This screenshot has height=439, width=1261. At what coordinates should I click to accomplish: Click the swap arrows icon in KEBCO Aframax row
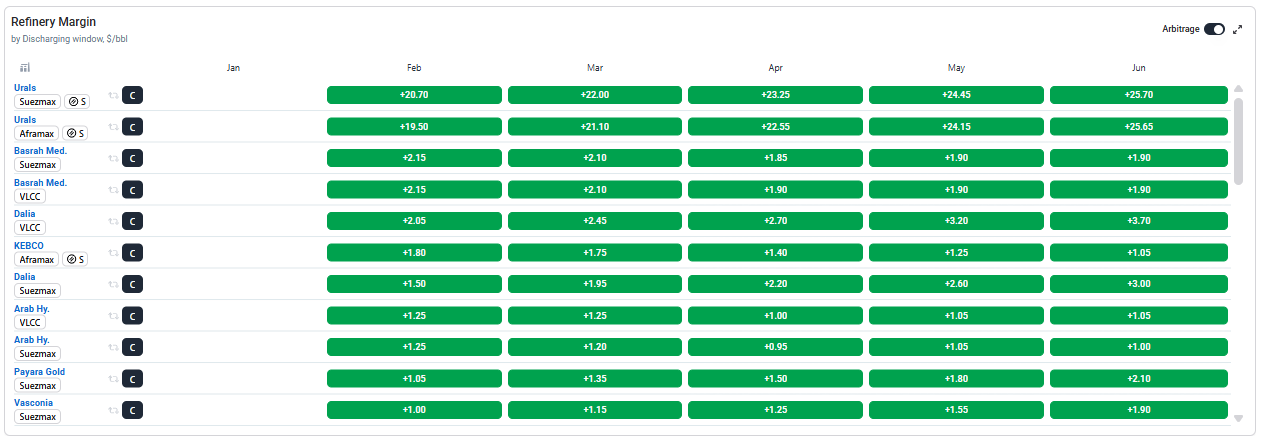(113, 253)
